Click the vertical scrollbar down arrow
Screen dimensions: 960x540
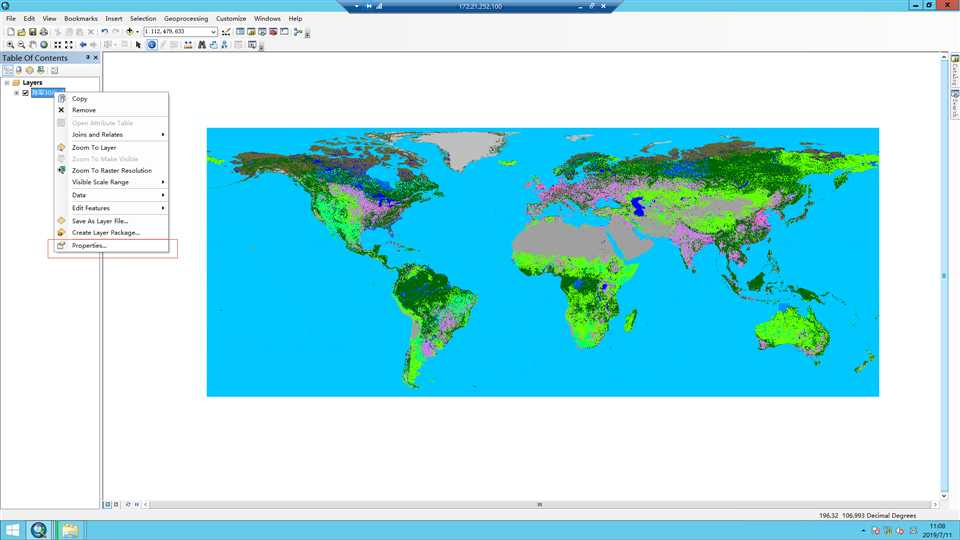pyautogui.click(x=944, y=496)
